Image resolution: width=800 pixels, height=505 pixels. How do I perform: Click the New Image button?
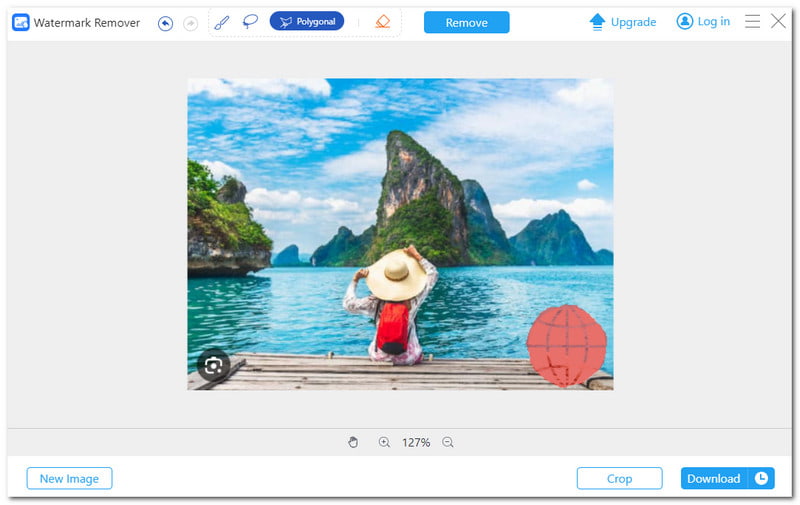[69, 479]
